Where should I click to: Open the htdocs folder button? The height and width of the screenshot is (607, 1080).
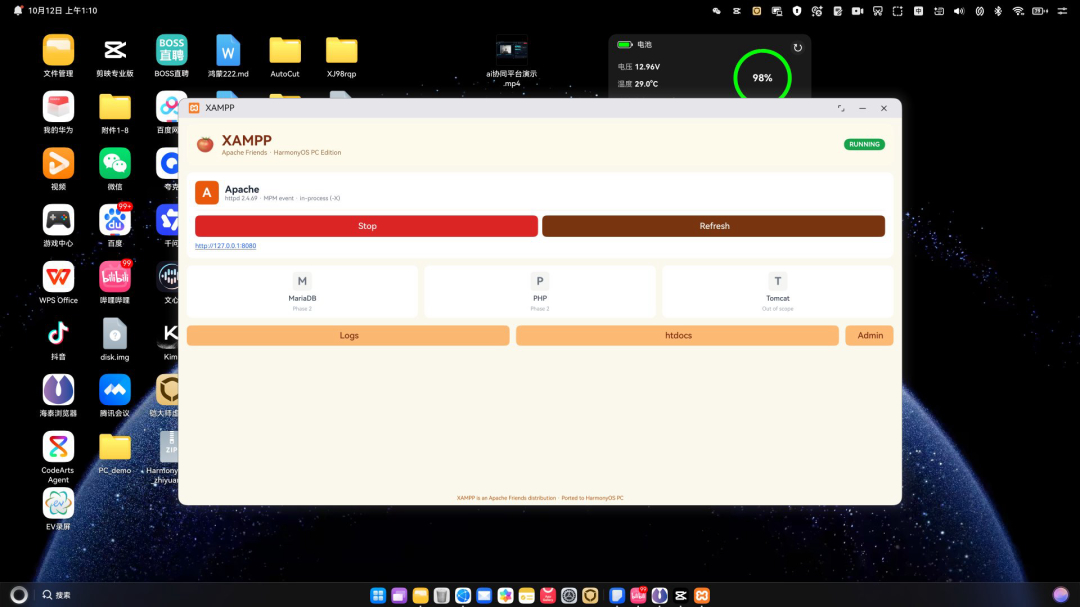click(x=678, y=336)
